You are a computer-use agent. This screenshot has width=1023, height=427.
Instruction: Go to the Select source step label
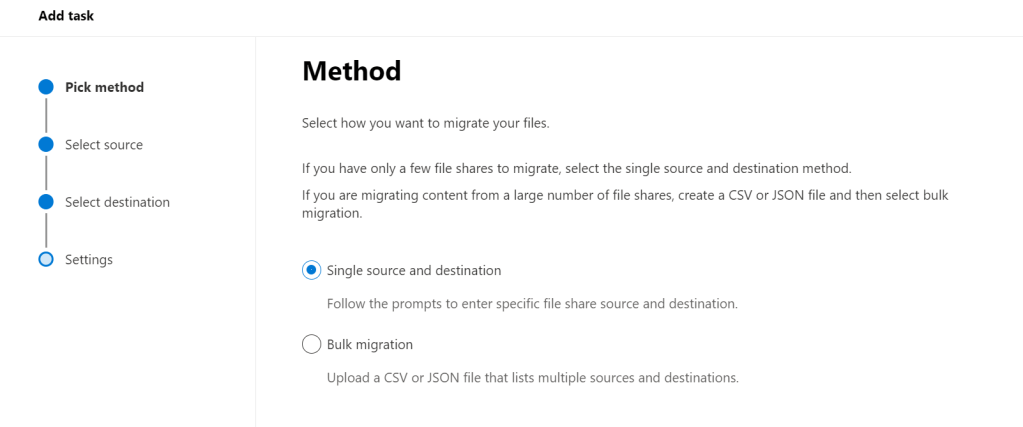coord(104,145)
